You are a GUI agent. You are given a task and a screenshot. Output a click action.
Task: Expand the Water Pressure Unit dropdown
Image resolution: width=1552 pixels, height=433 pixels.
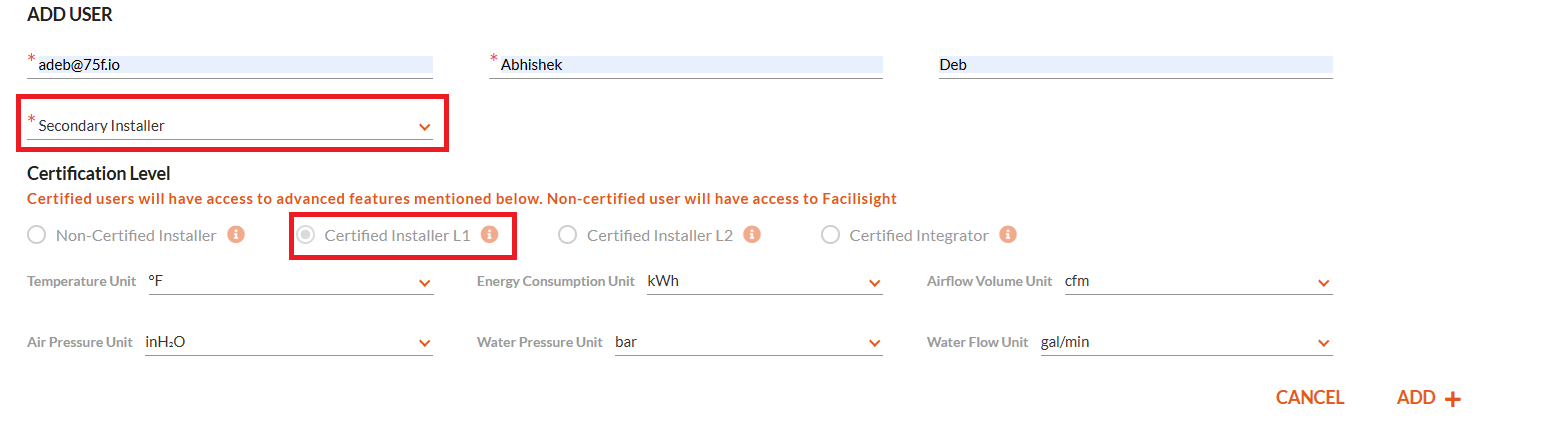coord(747,343)
